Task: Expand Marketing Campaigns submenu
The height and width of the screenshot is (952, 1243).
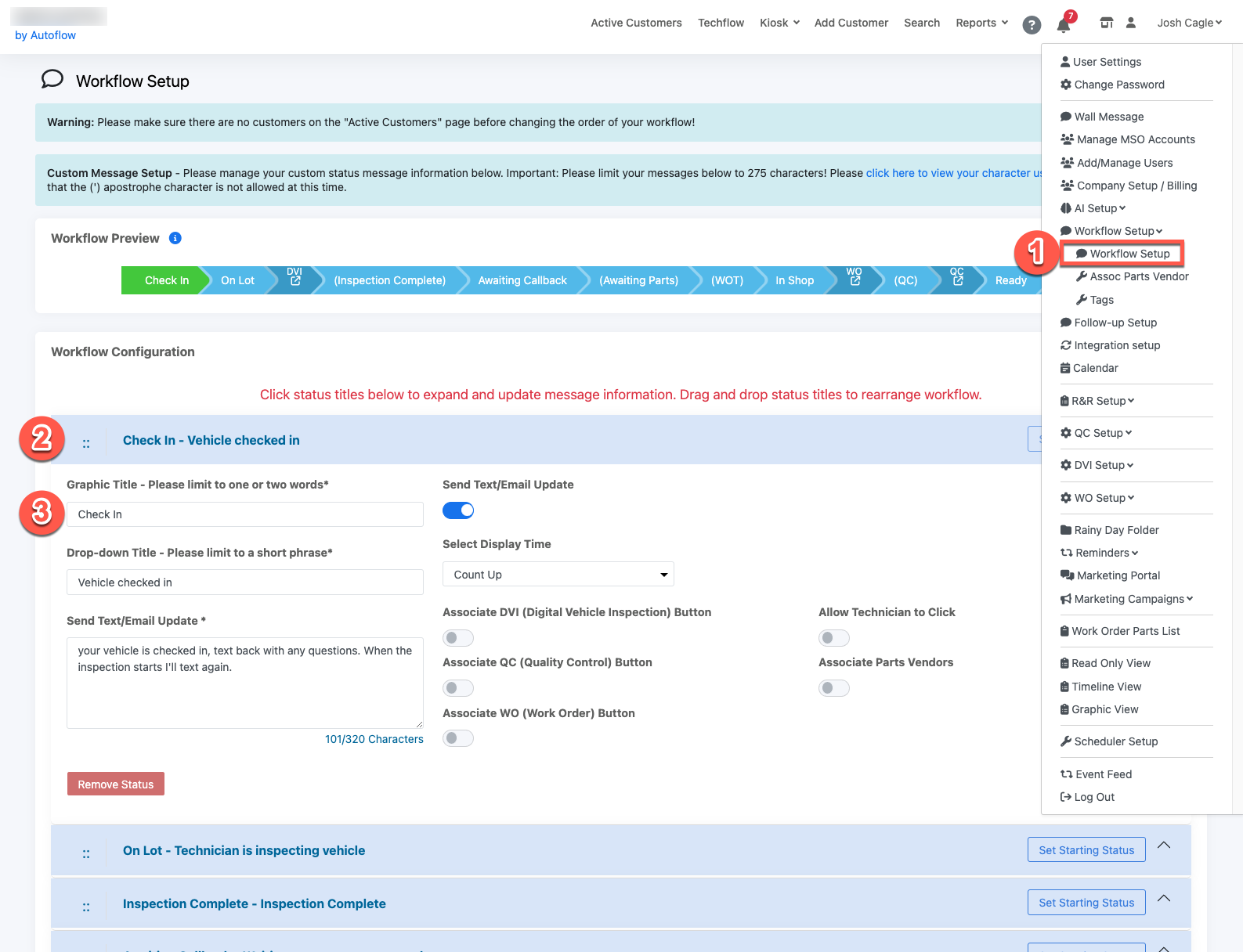Action: click(x=1126, y=599)
